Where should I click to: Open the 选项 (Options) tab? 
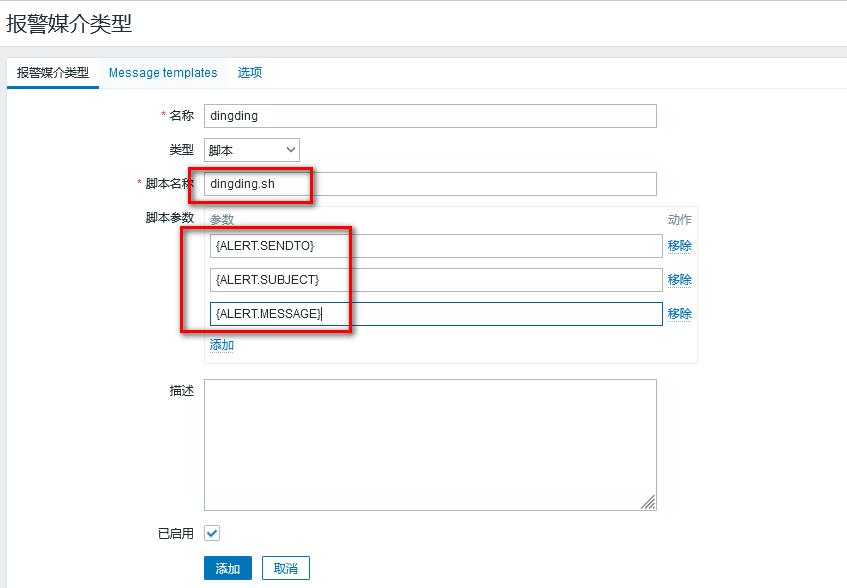click(249, 73)
